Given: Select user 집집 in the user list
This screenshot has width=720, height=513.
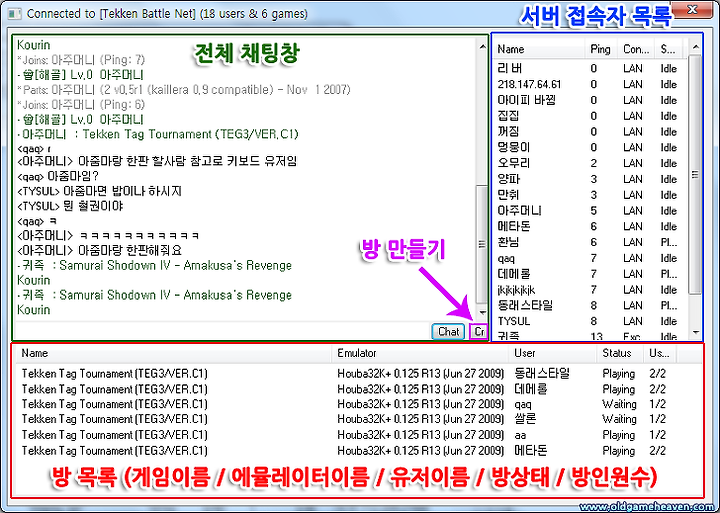Looking at the screenshot, I should click(x=591, y=116).
